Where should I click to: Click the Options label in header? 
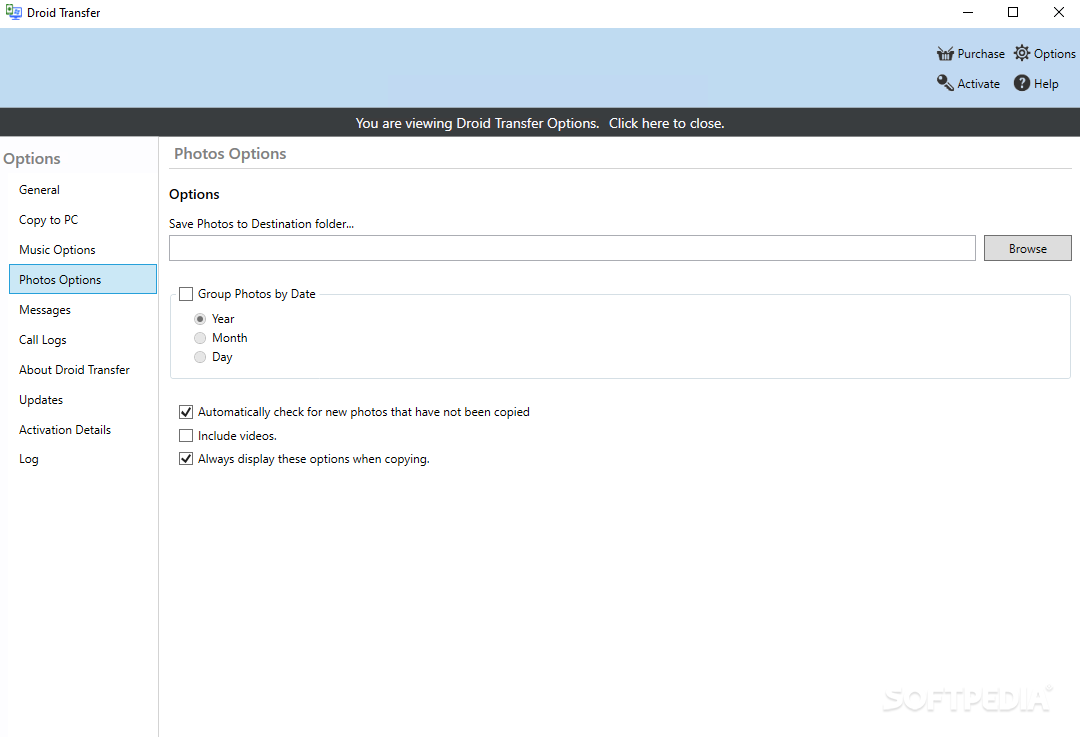click(x=1055, y=54)
